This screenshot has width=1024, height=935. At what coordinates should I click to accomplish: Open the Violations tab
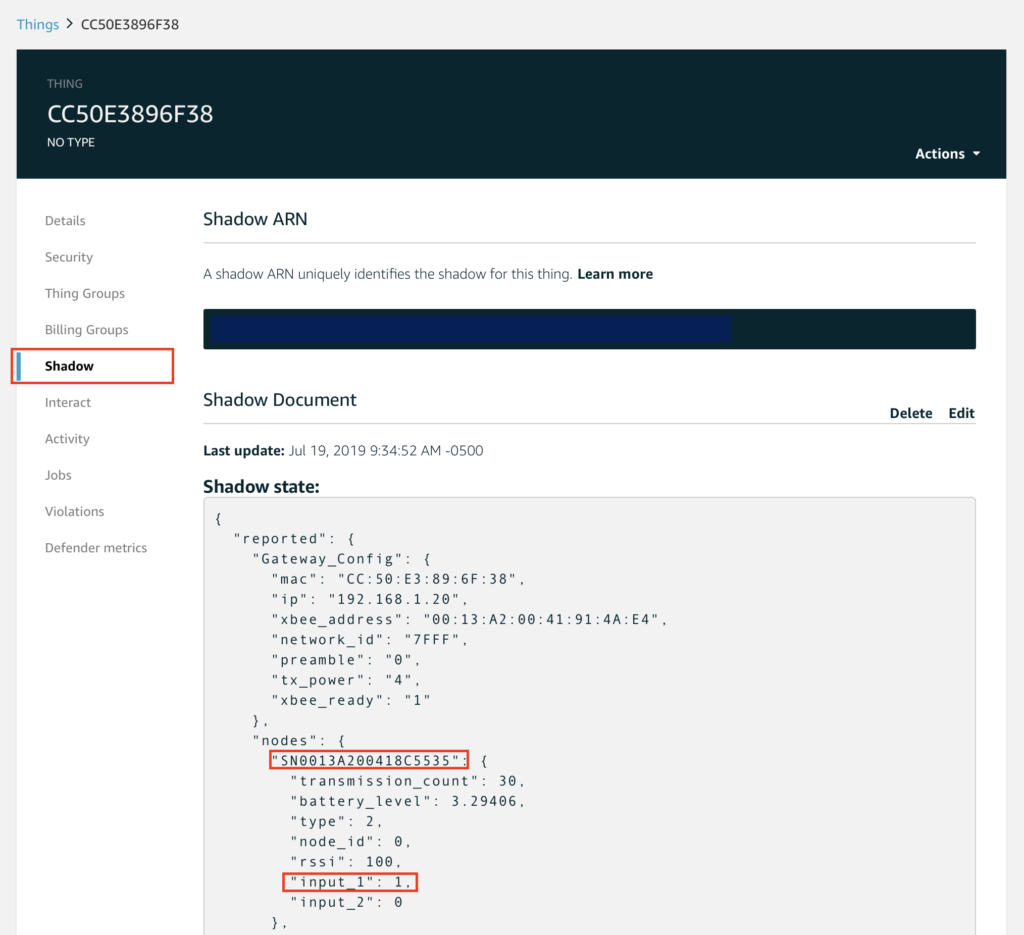click(74, 511)
